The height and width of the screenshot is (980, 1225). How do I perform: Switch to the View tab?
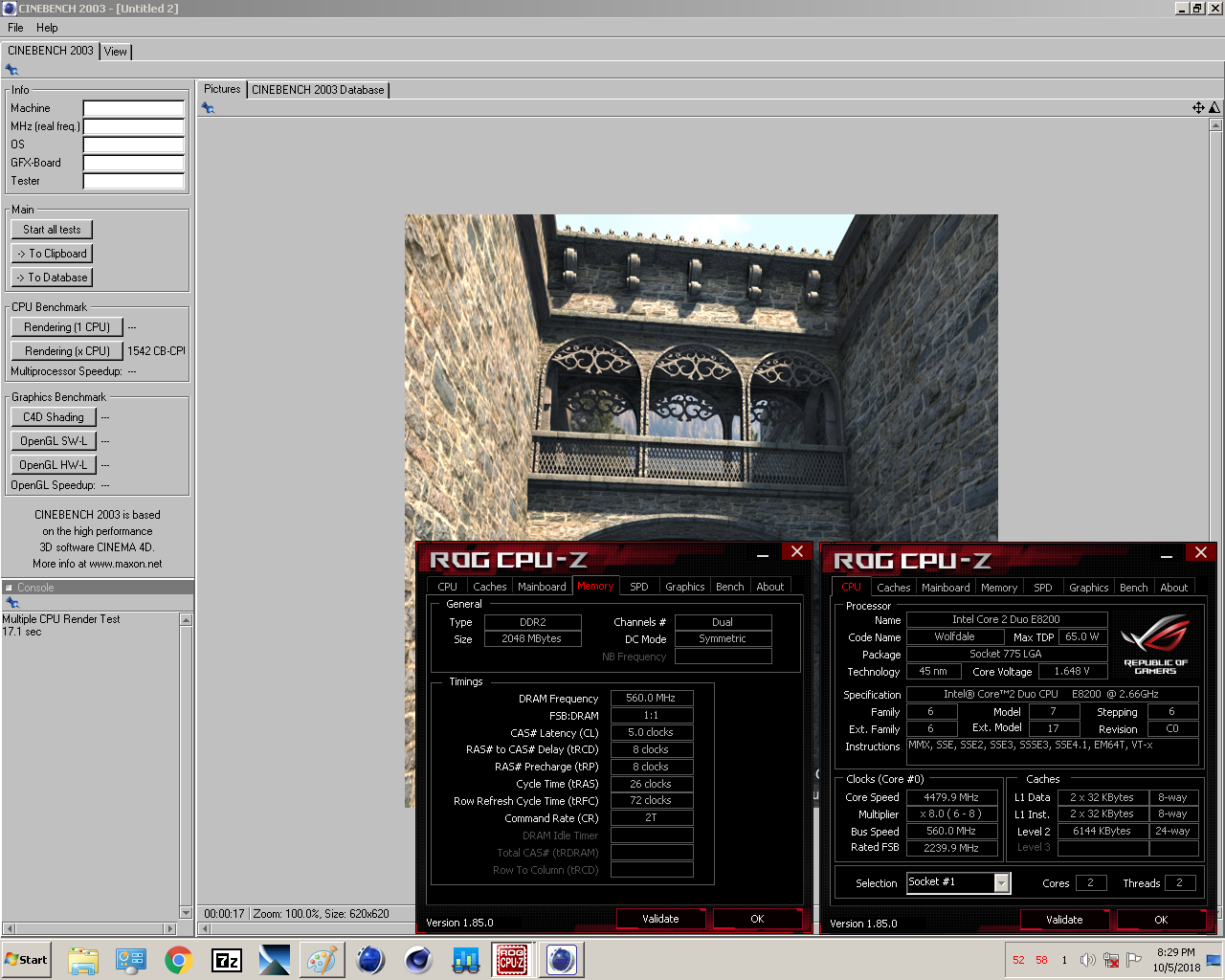(116, 52)
